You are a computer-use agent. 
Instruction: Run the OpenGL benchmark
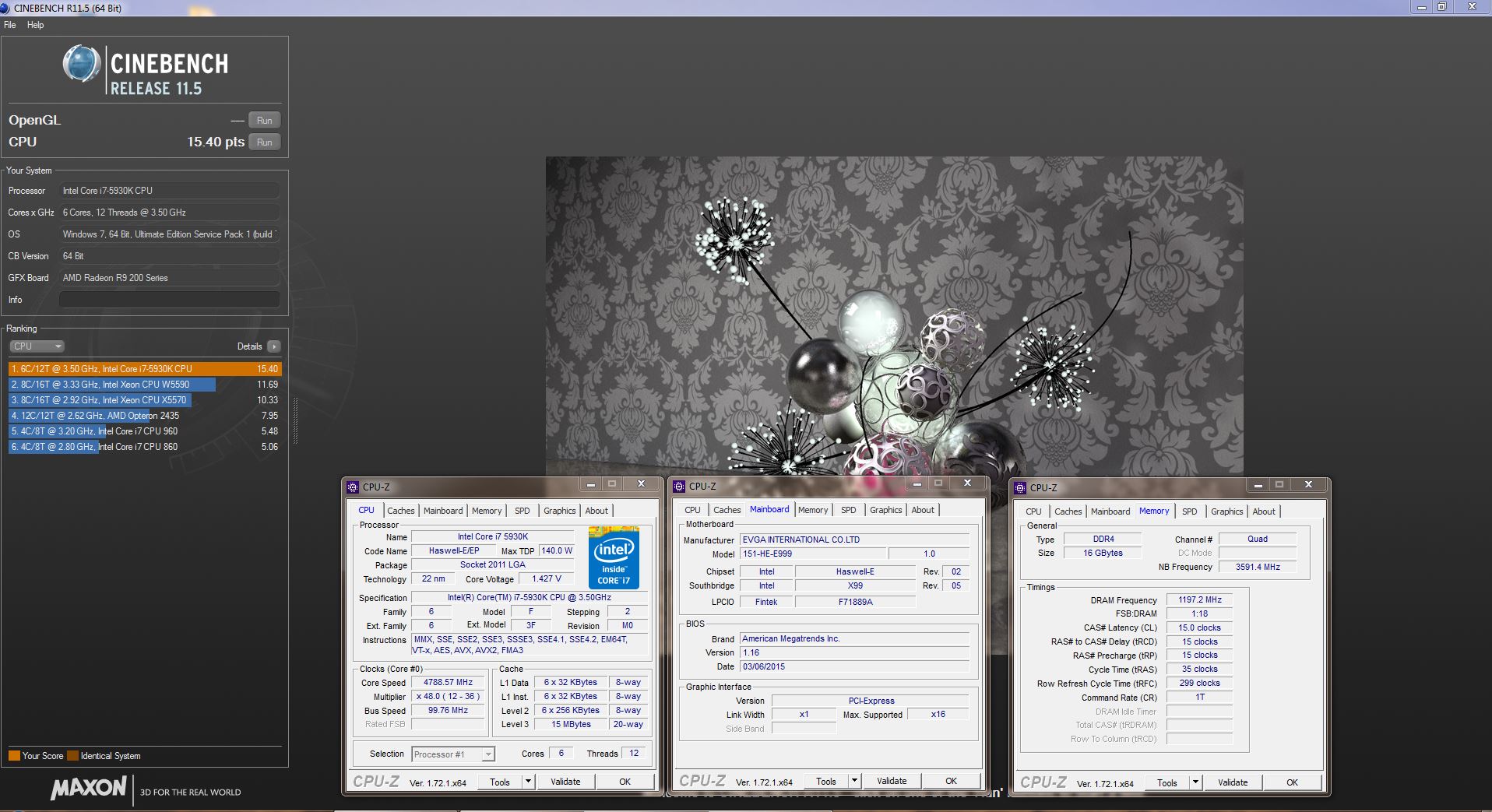265,121
